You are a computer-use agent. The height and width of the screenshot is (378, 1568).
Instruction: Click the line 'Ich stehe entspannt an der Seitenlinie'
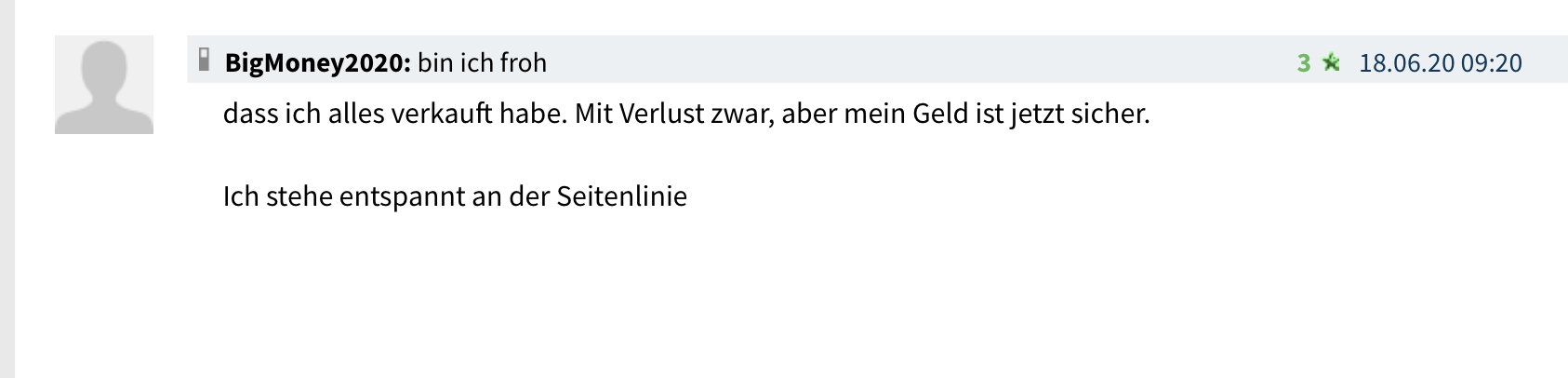(455, 196)
